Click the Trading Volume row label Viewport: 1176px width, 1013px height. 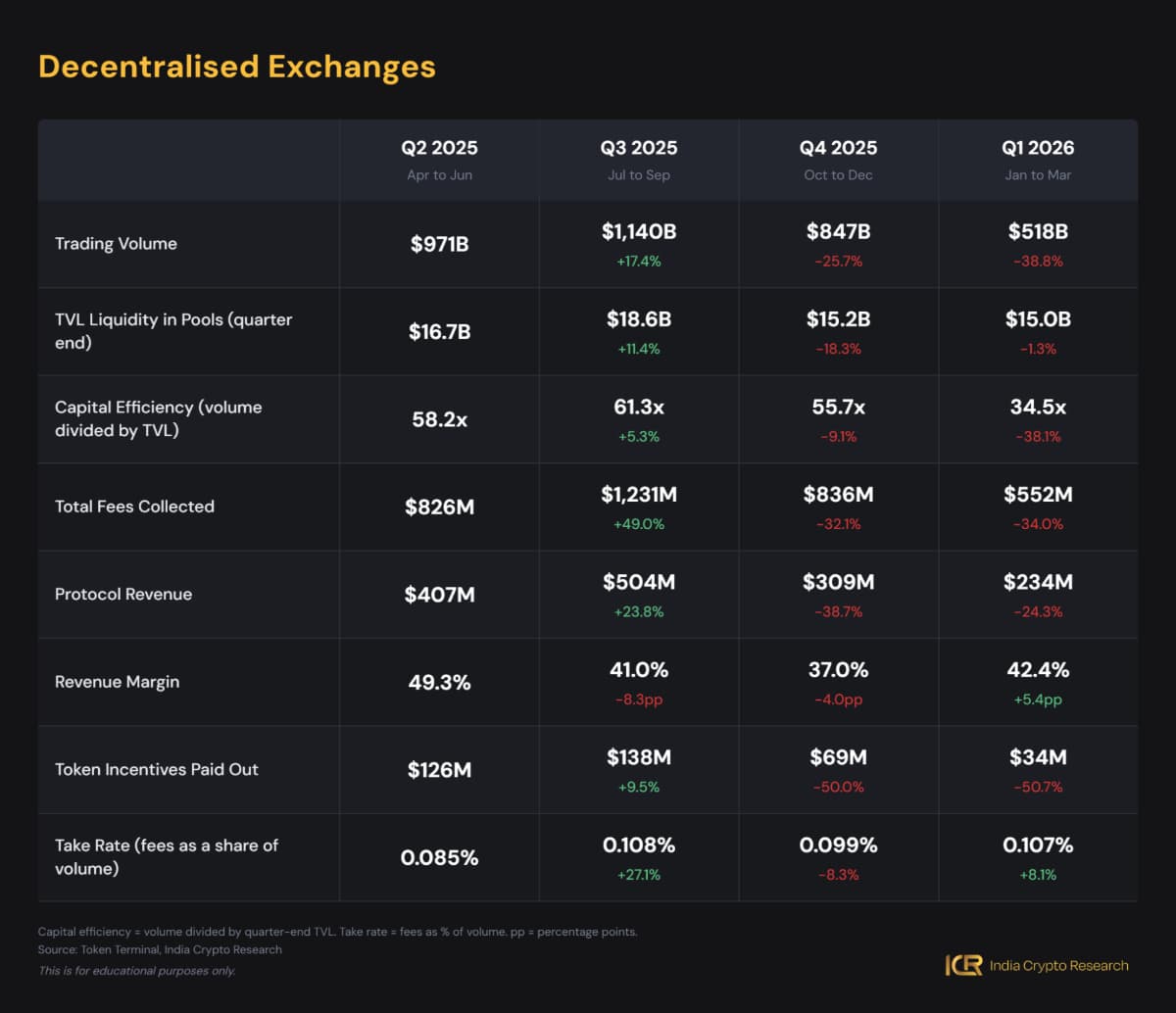point(116,244)
